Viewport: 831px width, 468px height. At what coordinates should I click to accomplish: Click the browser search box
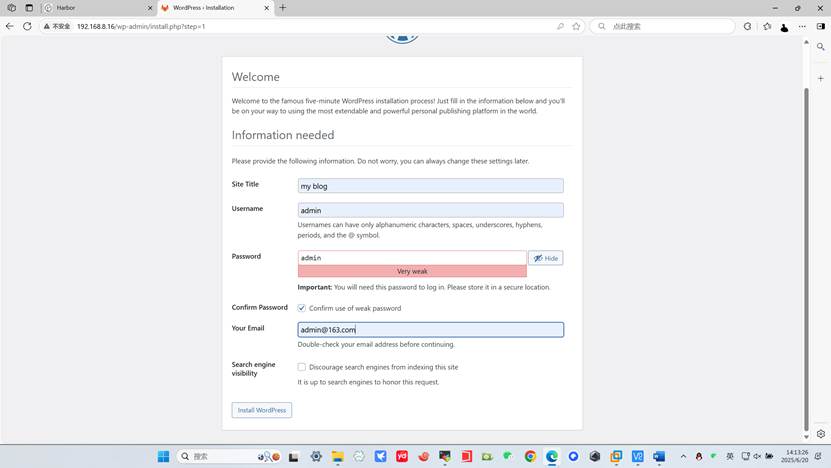662,26
